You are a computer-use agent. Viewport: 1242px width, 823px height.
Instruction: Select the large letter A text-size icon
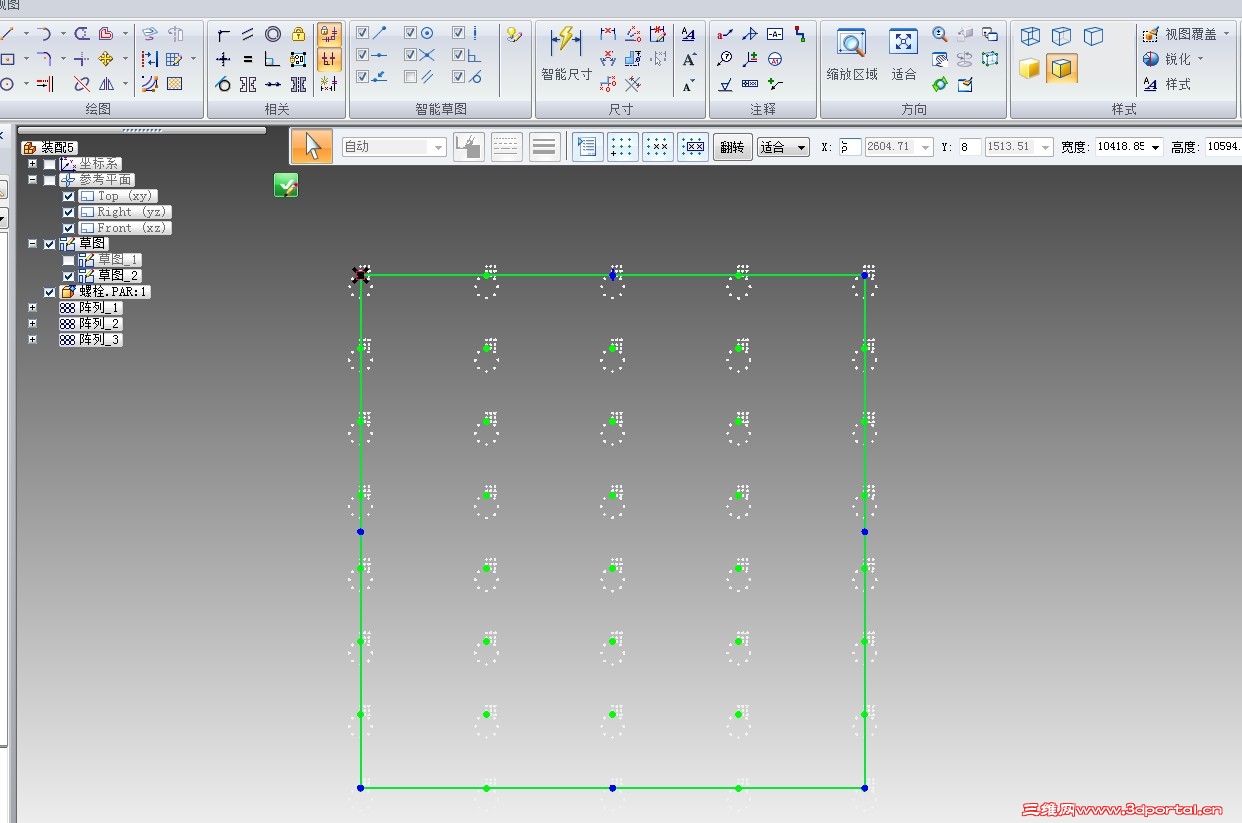click(x=689, y=59)
